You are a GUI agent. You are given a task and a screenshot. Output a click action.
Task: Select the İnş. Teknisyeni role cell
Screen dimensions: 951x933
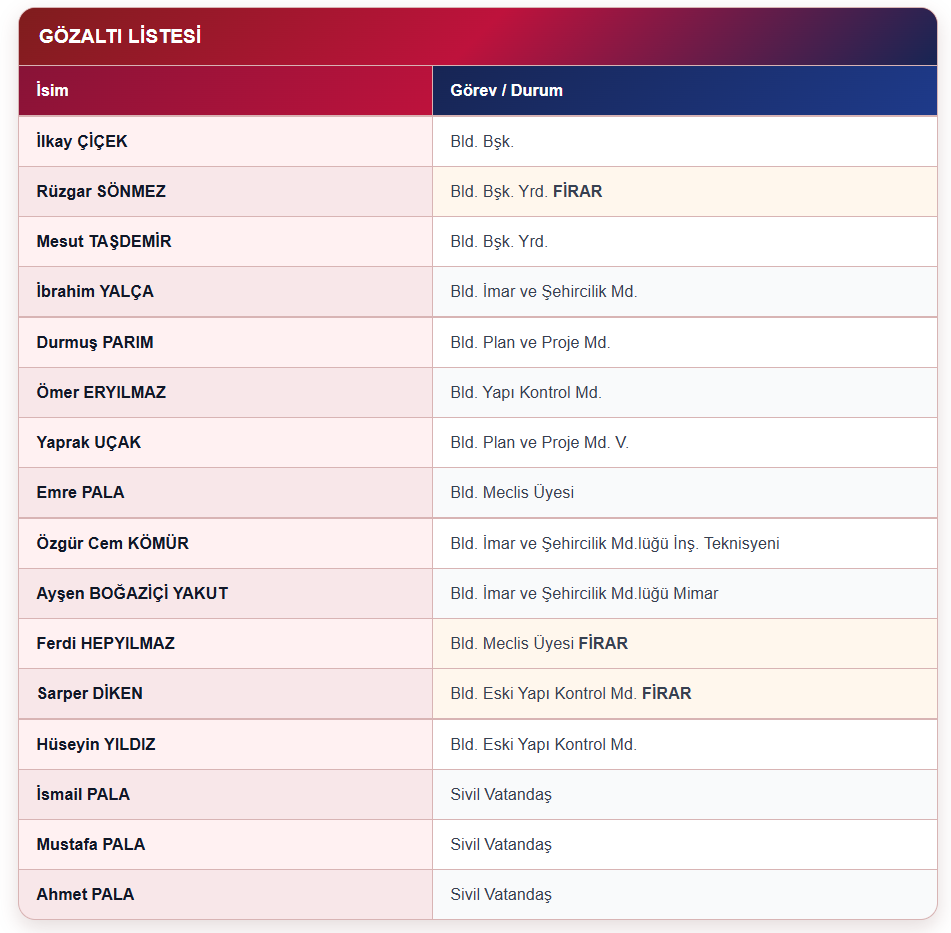click(685, 543)
